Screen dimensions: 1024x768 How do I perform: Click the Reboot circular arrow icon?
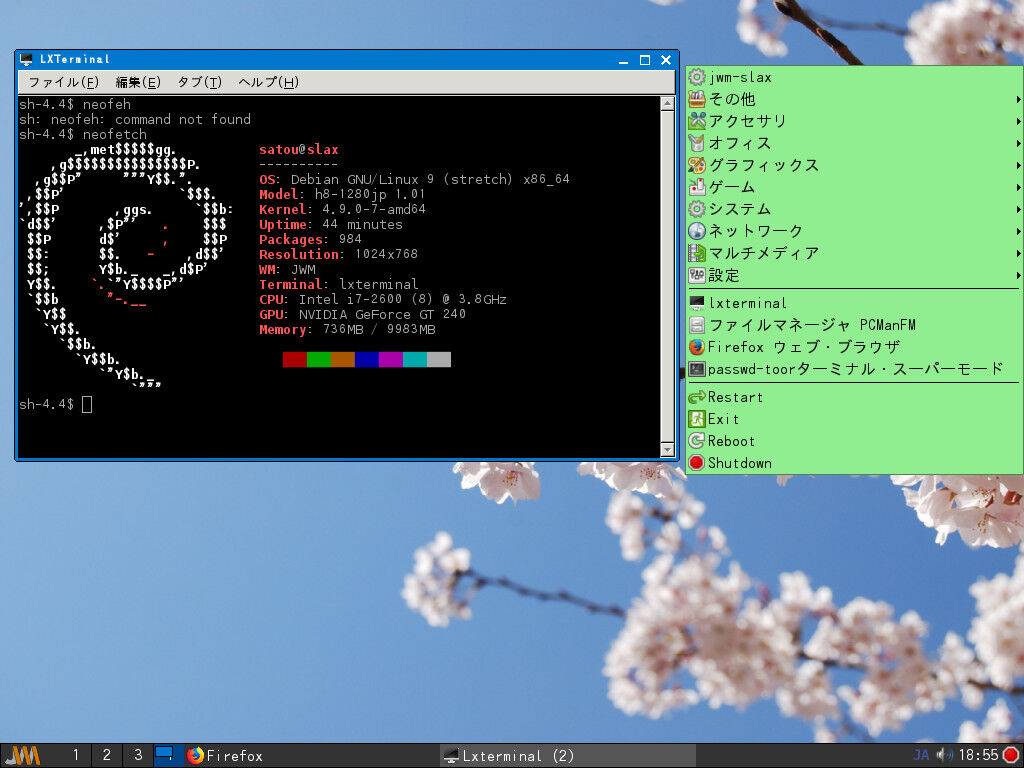coord(697,441)
